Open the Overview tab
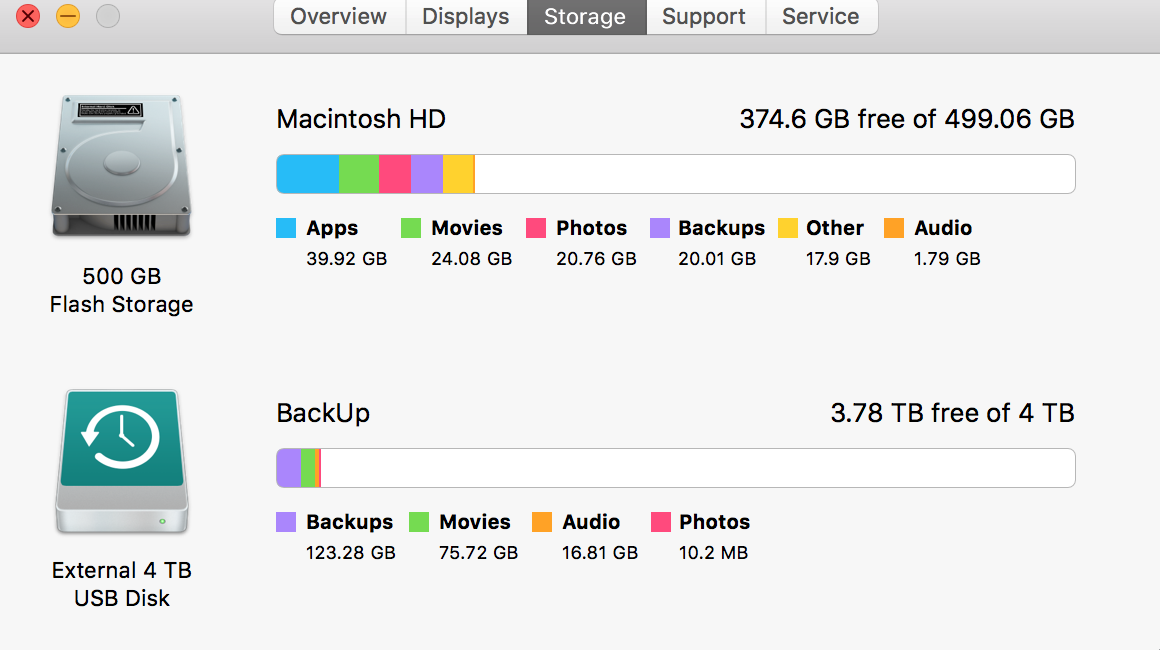The image size is (1160, 650). coord(340,16)
